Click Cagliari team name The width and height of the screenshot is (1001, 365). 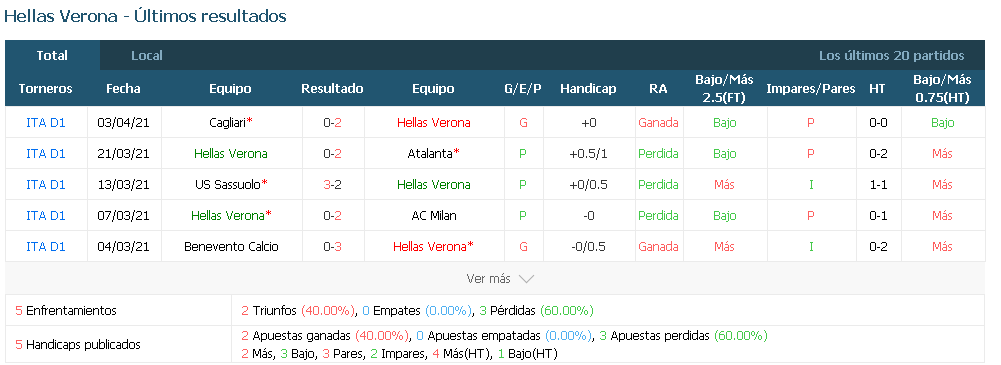pos(227,123)
